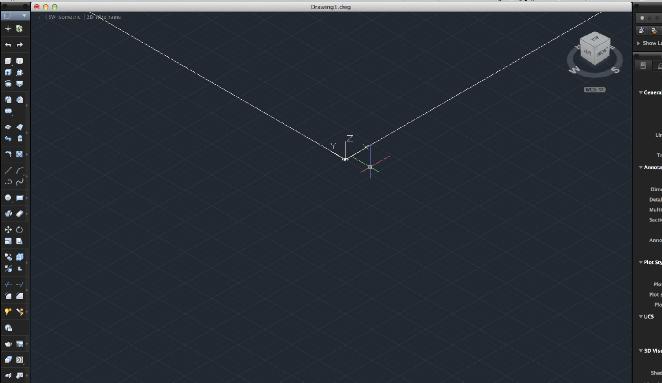
Task: Select the Rotate tool
Action: (x=20, y=229)
